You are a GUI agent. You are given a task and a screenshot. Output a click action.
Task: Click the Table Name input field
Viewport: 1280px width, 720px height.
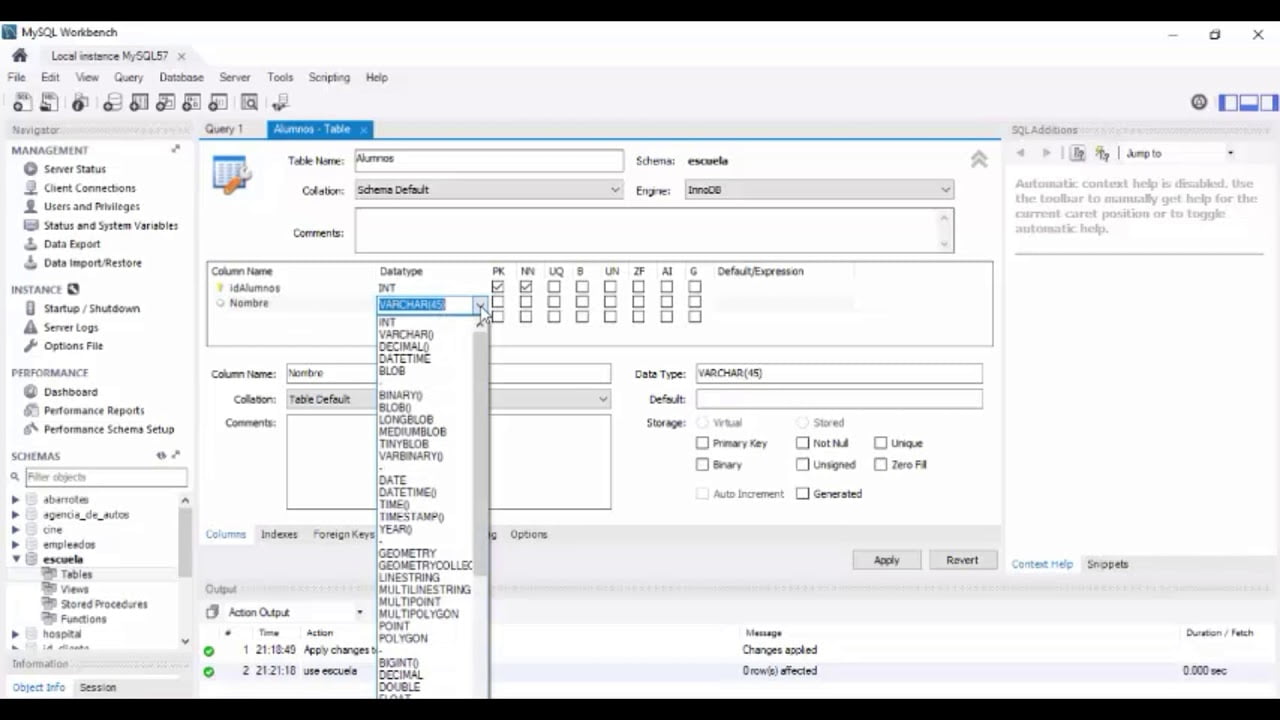489,160
